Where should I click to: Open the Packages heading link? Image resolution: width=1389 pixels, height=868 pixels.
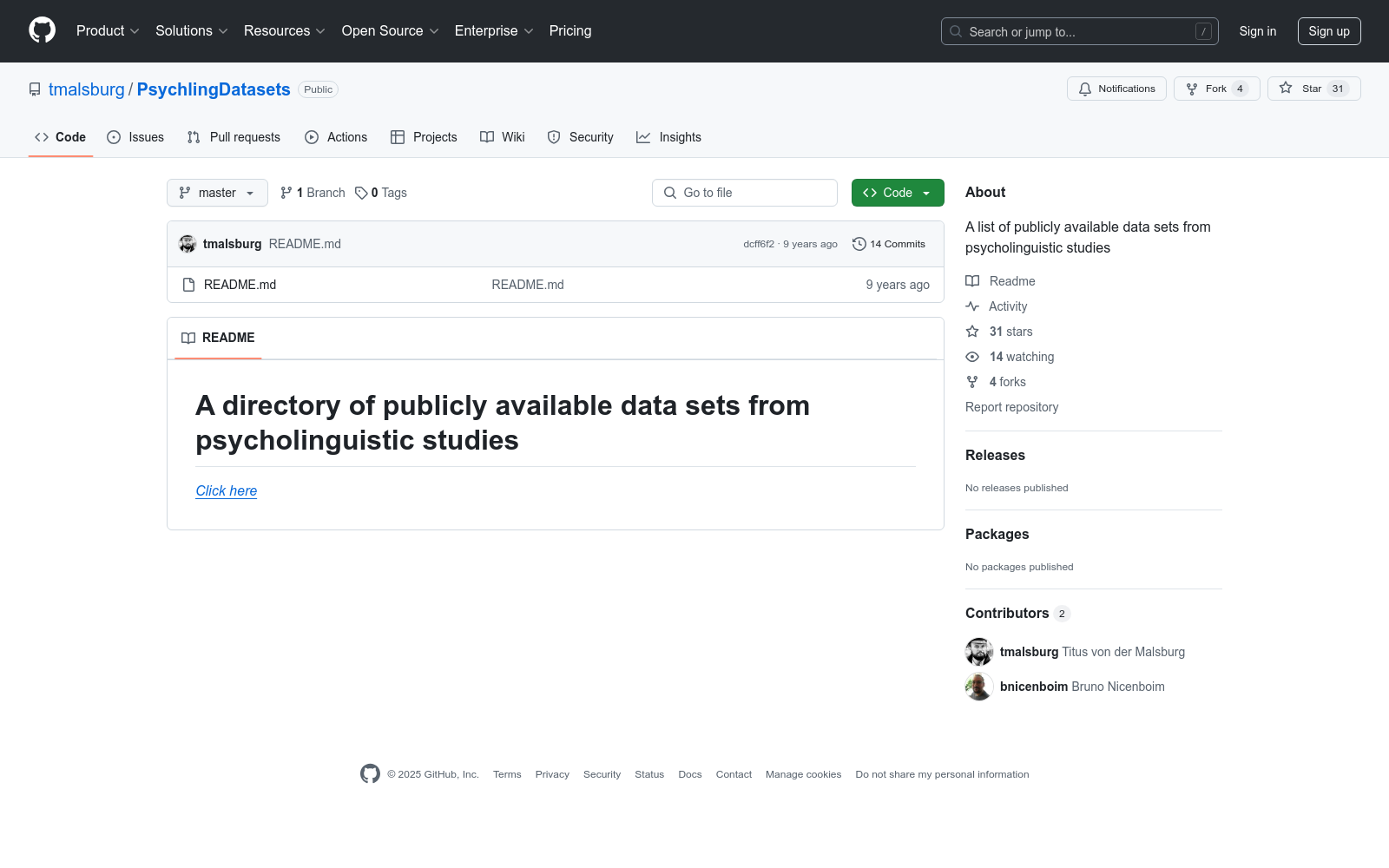[997, 534]
